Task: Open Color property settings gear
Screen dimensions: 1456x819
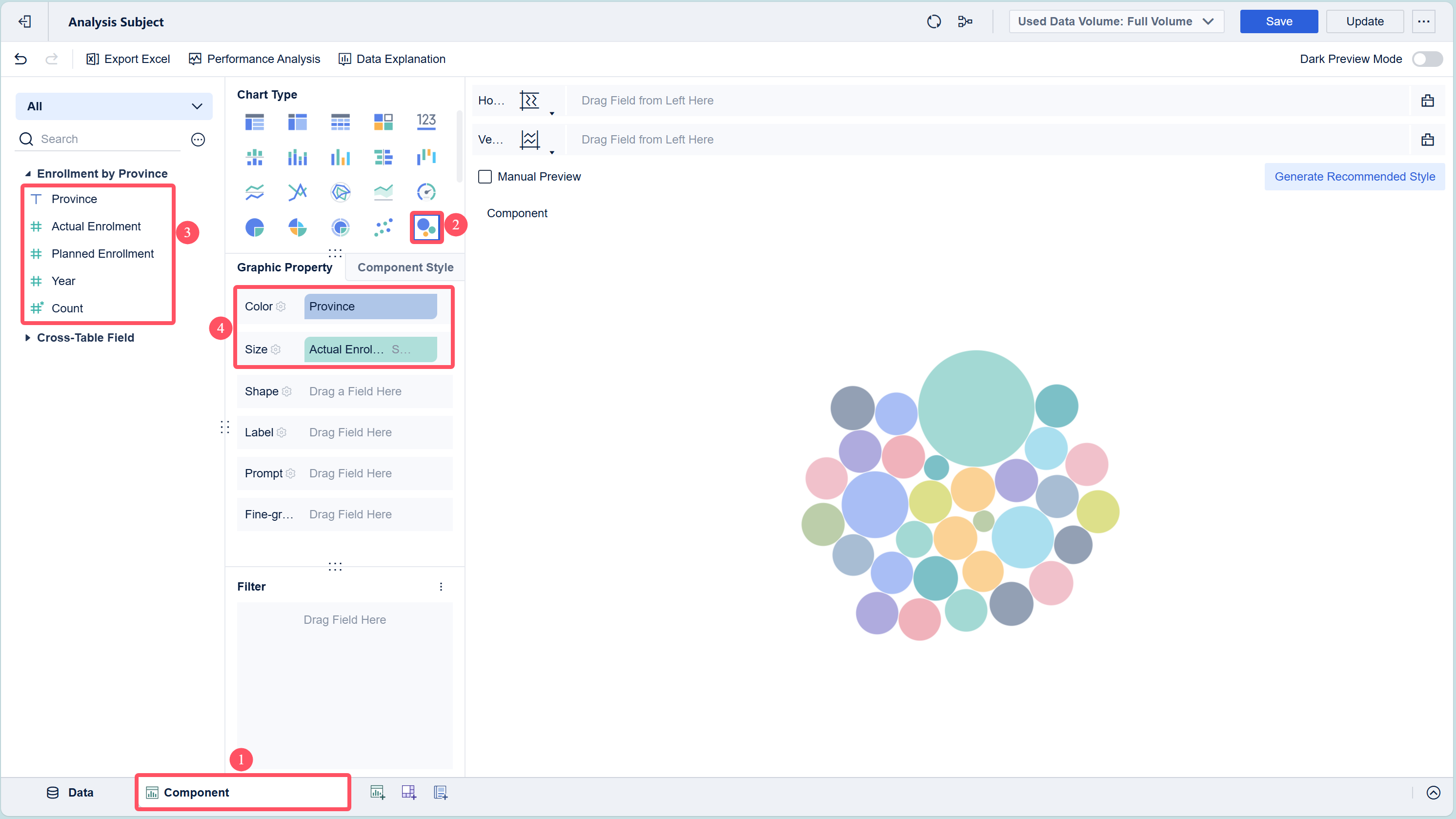Action: [x=281, y=307]
